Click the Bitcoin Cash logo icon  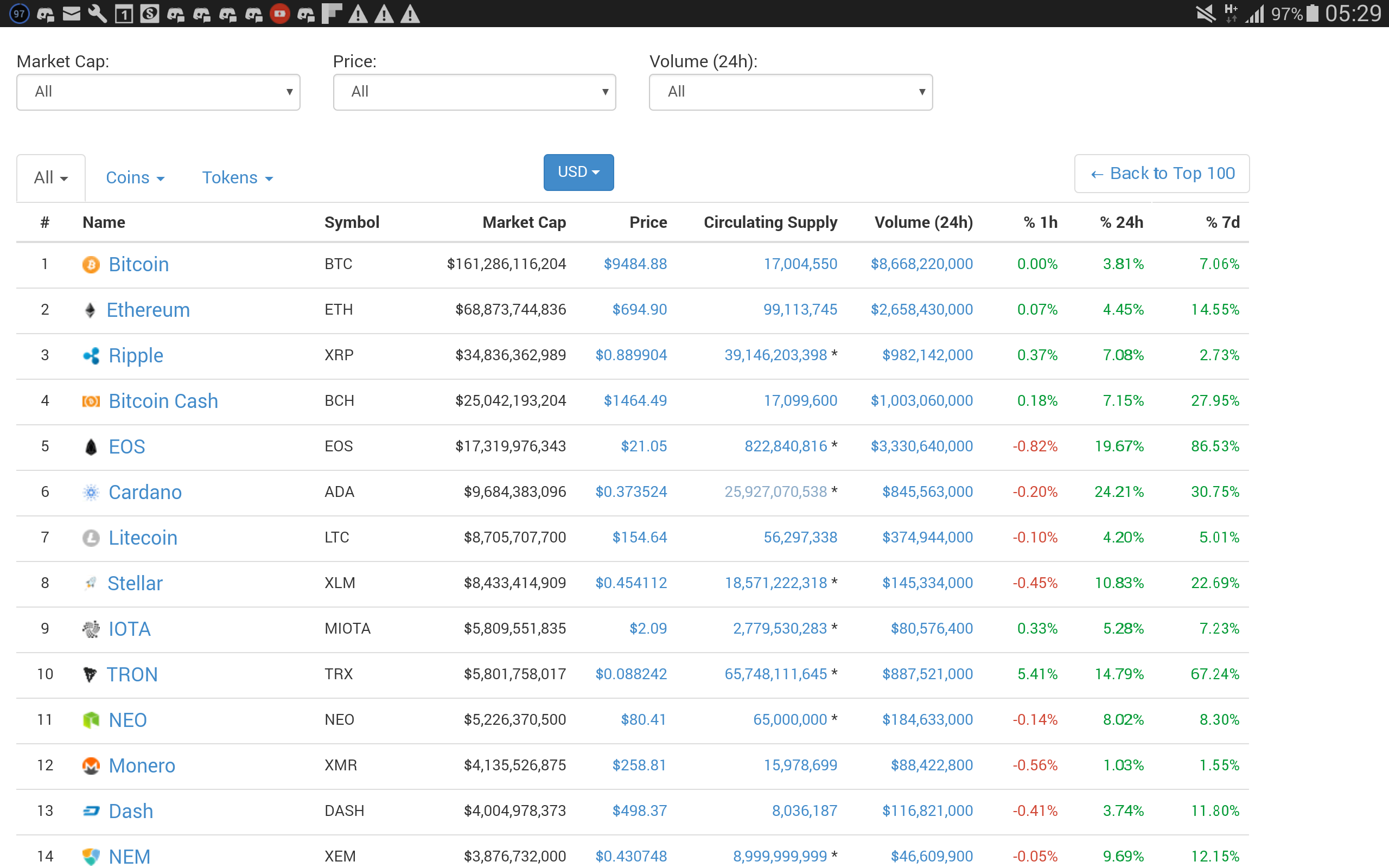[x=91, y=401]
